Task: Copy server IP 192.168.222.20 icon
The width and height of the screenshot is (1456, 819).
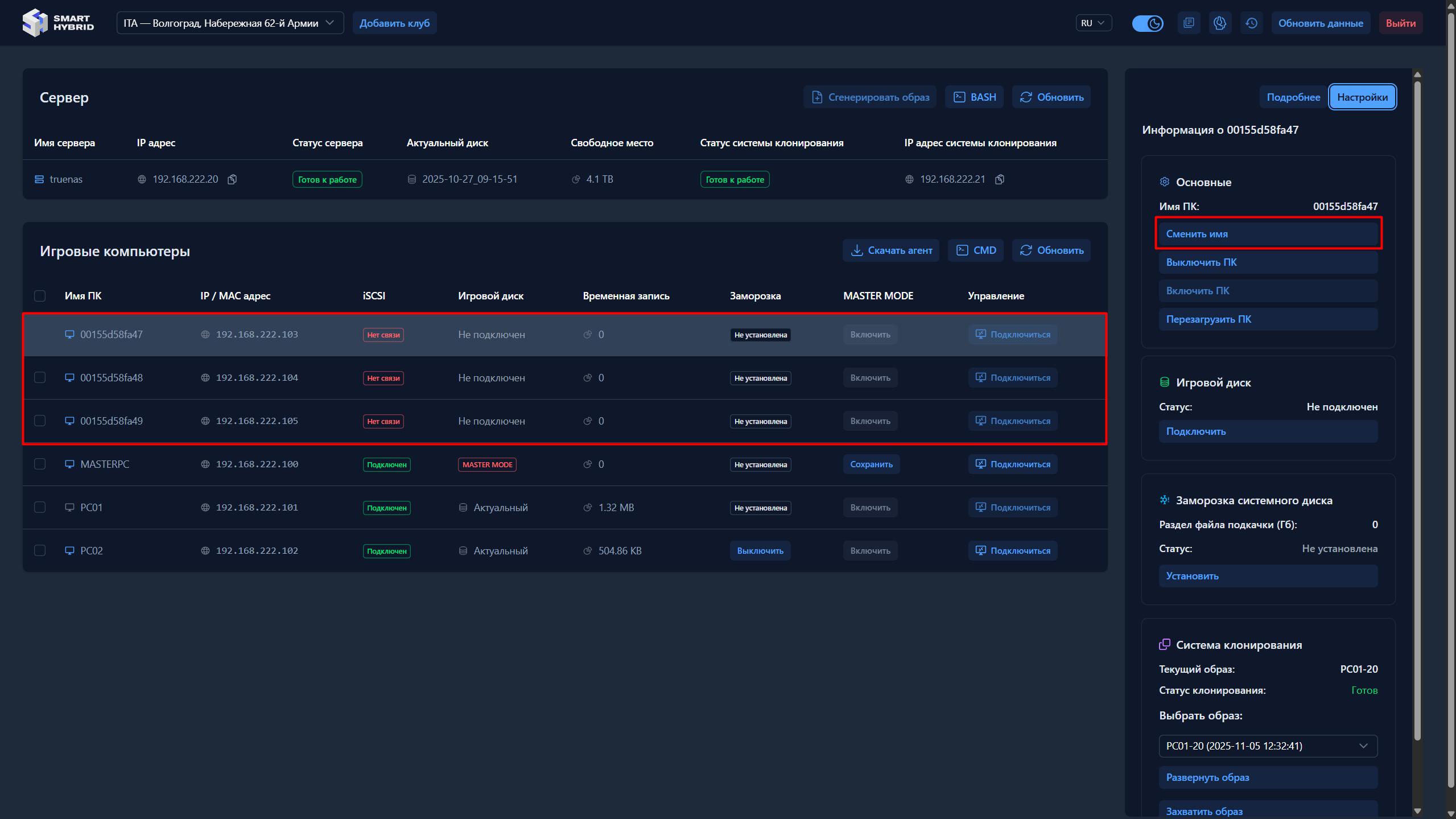Action: tap(232, 179)
